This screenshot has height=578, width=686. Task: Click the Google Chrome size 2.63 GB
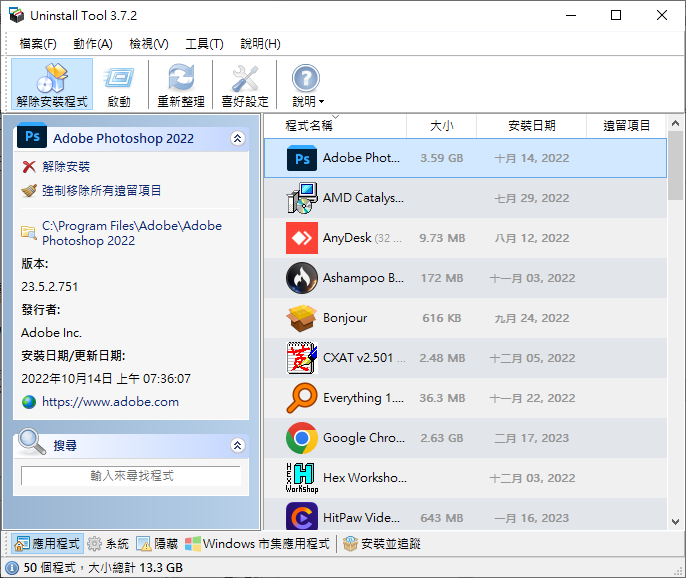pos(442,438)
